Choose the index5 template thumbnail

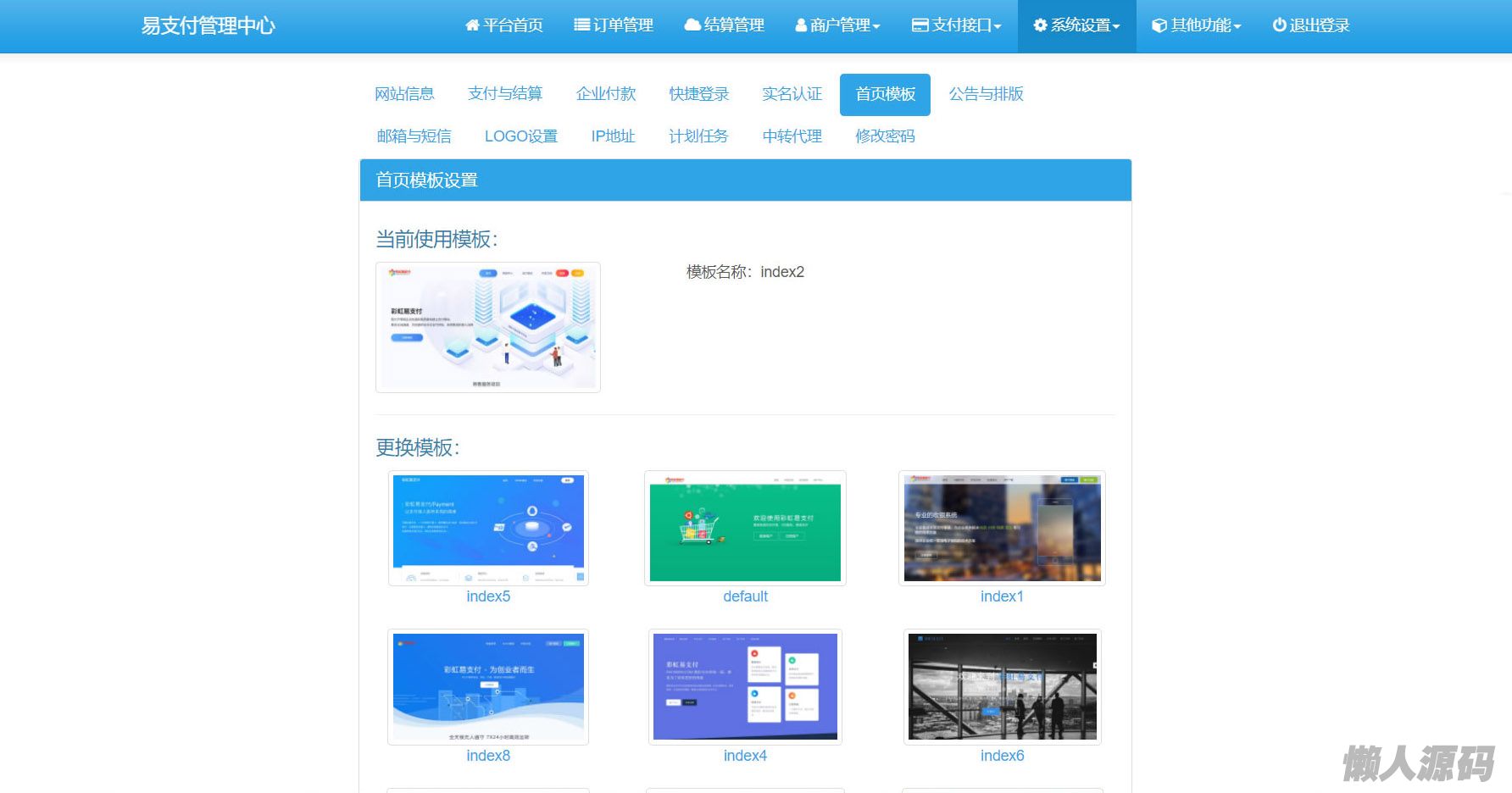[488, 528]
